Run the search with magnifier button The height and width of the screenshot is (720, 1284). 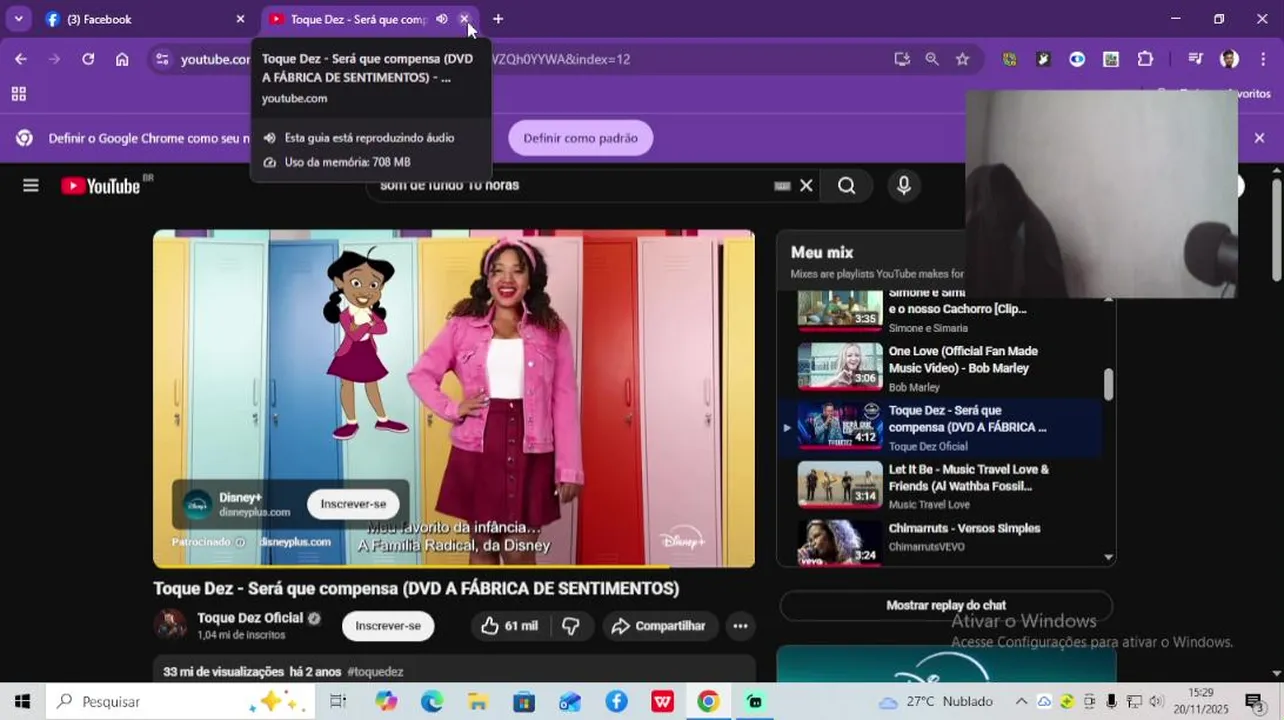point(846,185)
